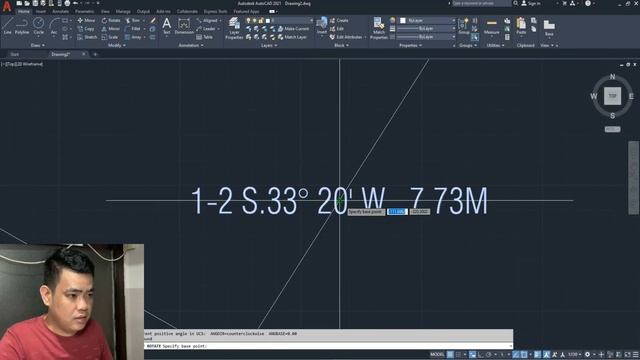This screenshot has height=360, width=640.
Task: Open the Output ribbon tab
Action: [143, 12]
